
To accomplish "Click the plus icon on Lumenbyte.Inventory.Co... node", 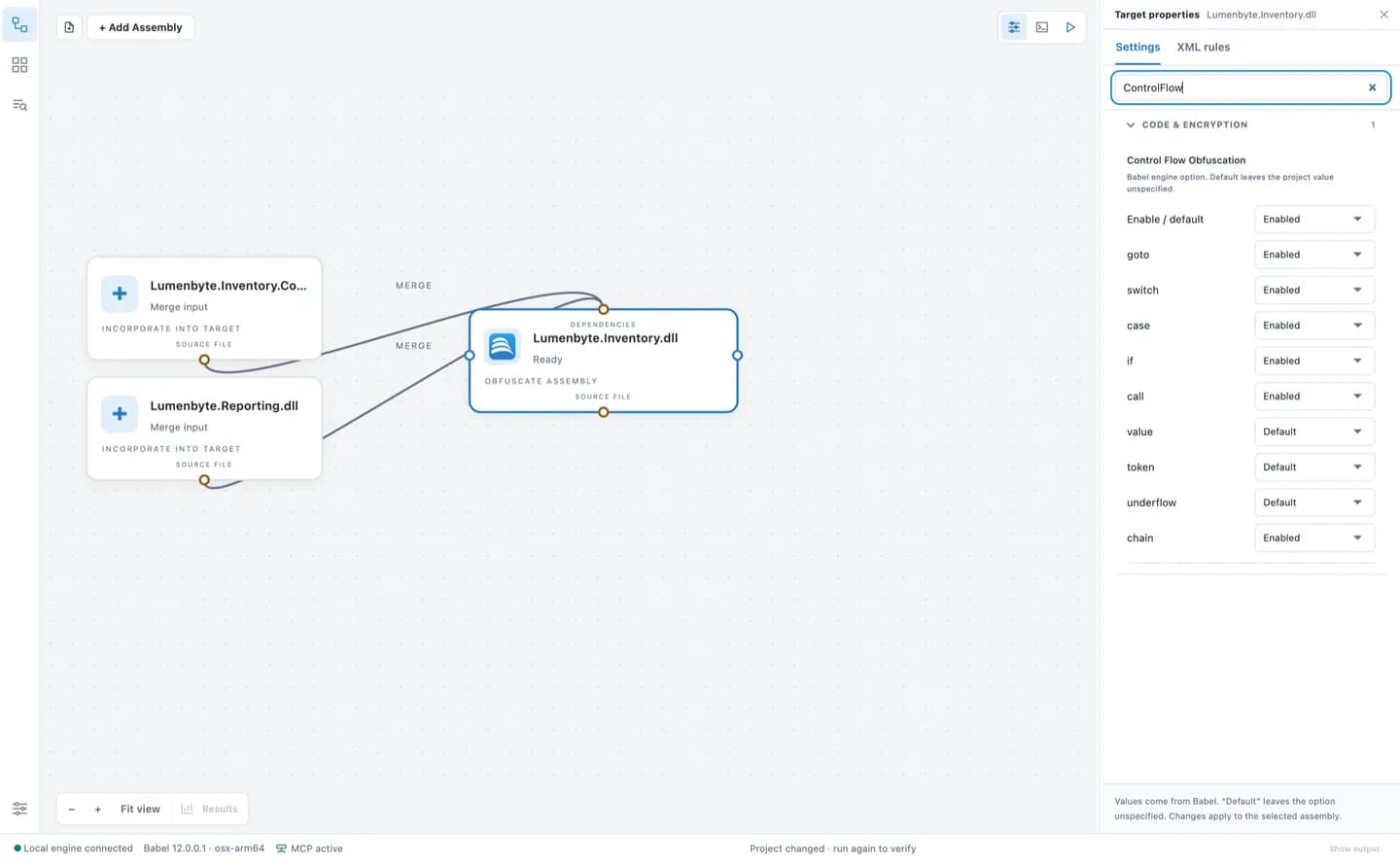I will (120, 293).
